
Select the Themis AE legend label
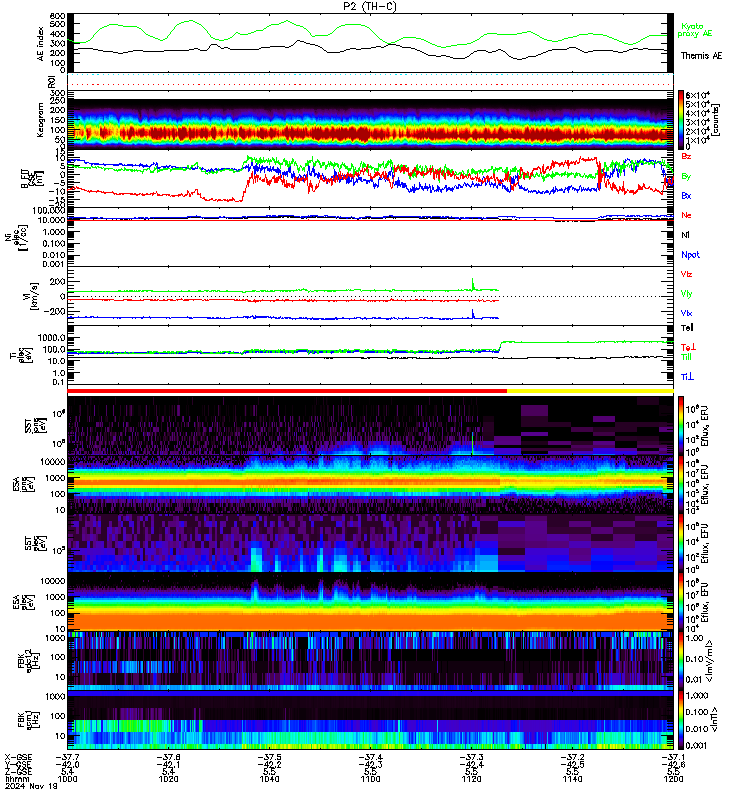pyautogui.click(x=701, y=56)
